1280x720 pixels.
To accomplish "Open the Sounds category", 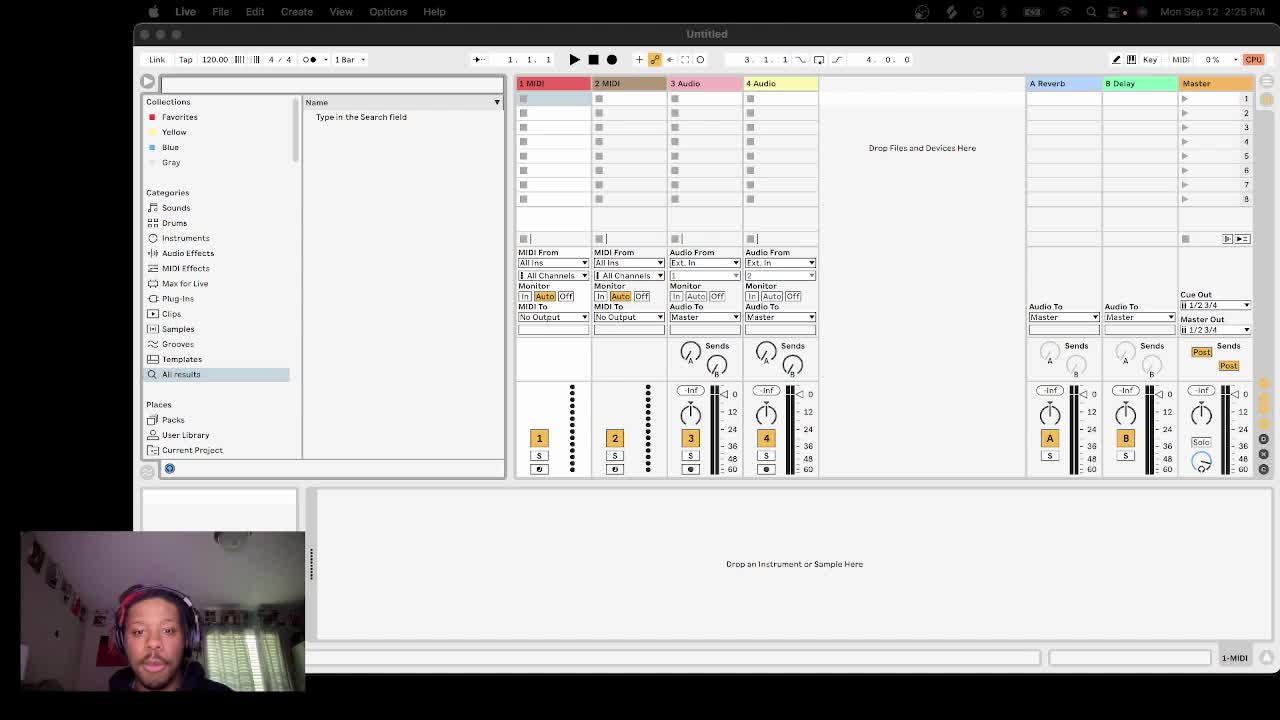I will click(x=176, y=208).
